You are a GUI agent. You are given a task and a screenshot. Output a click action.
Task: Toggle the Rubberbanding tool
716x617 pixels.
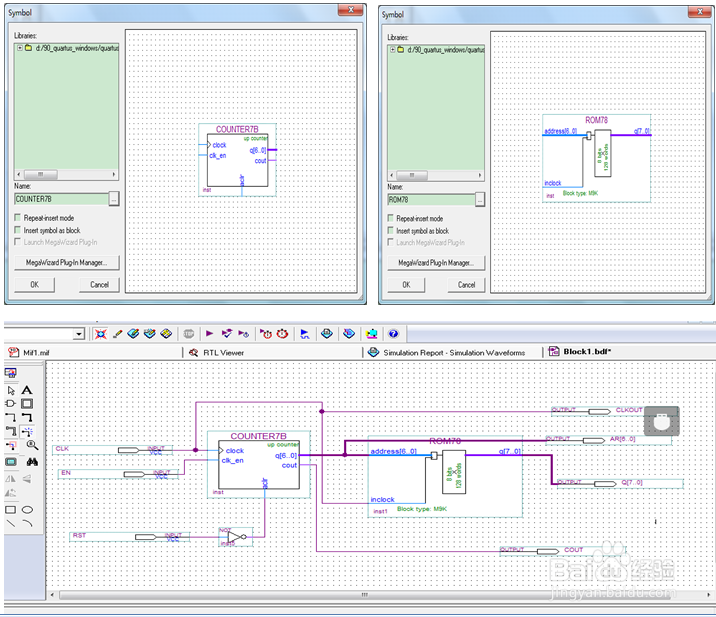(x=27, y=431)
